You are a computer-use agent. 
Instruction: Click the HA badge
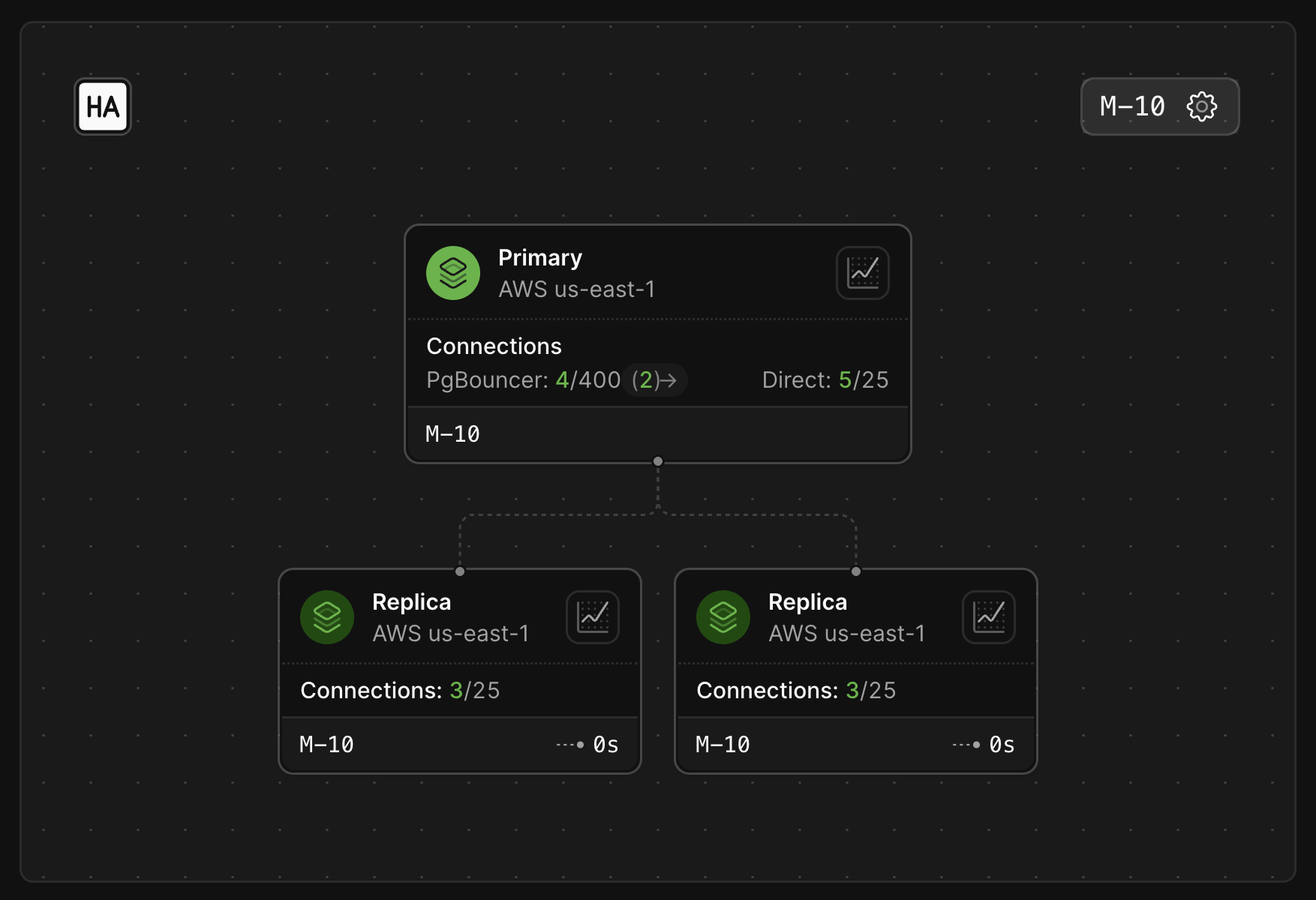point(102,106)
